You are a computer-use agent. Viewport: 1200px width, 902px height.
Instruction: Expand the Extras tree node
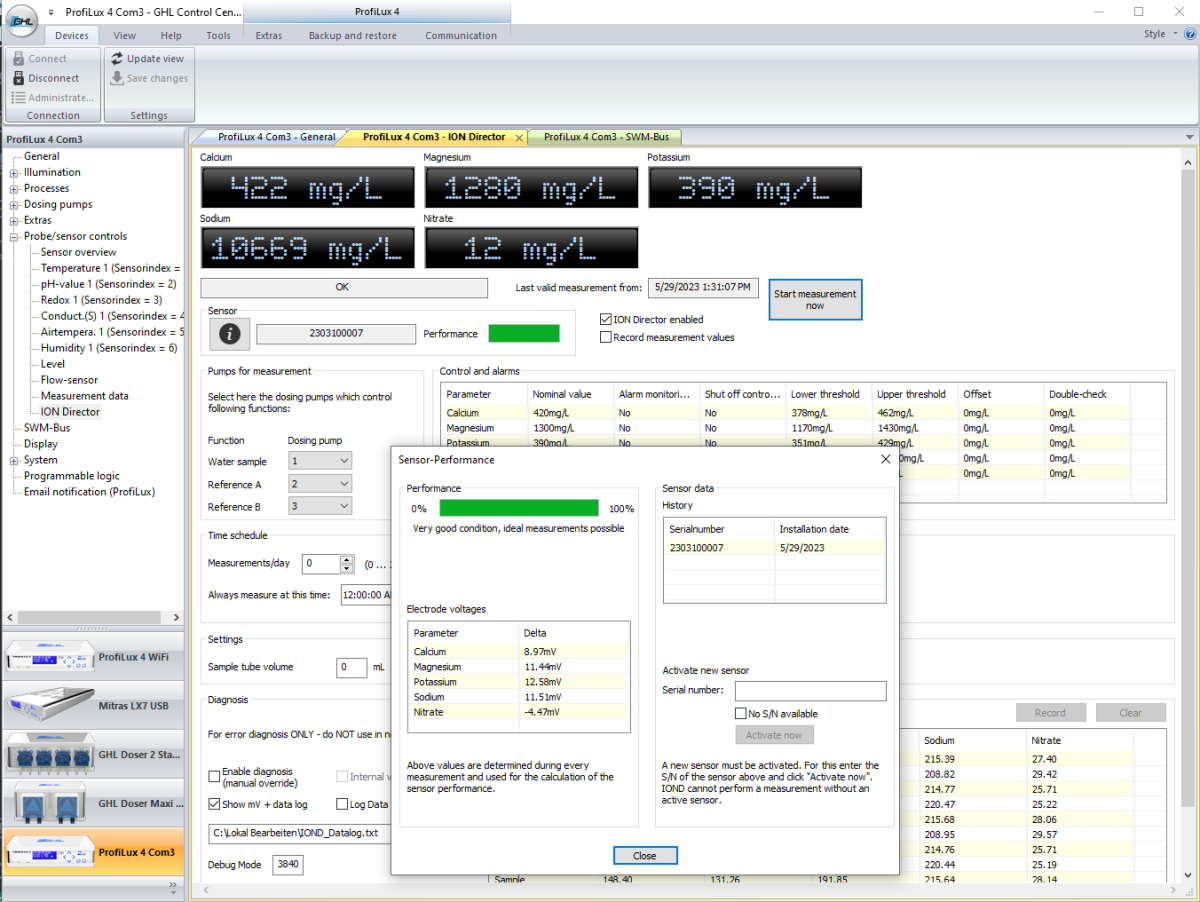pyautogui.click(x=14, y=221)
